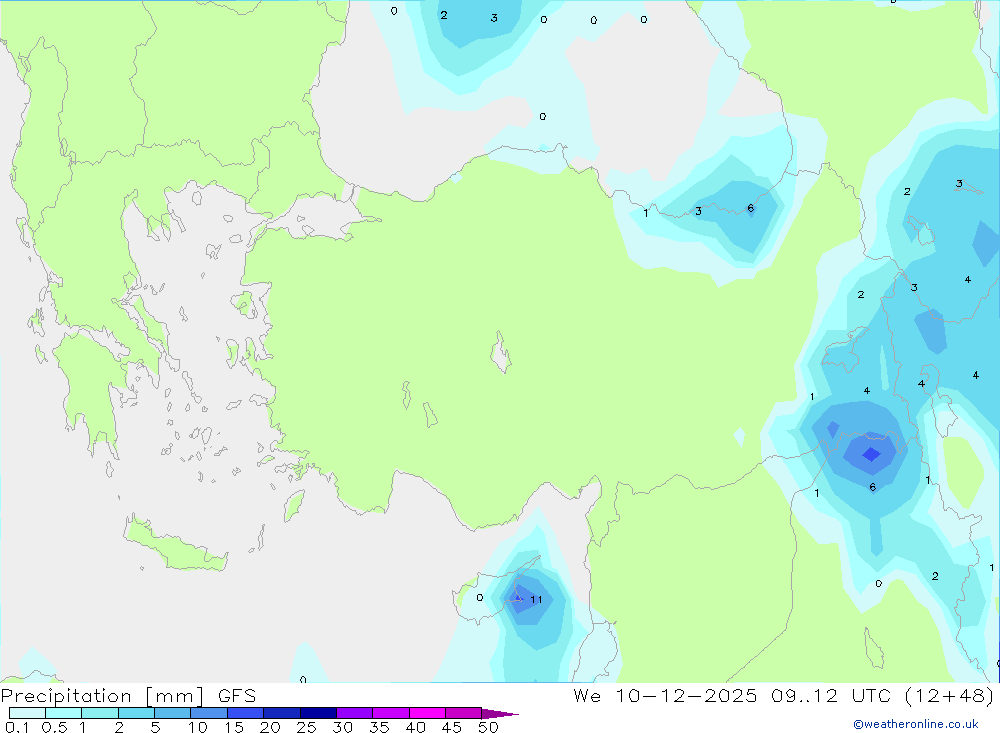Click the "(12+48)" forecast offset text

click(x=950, y=695)
